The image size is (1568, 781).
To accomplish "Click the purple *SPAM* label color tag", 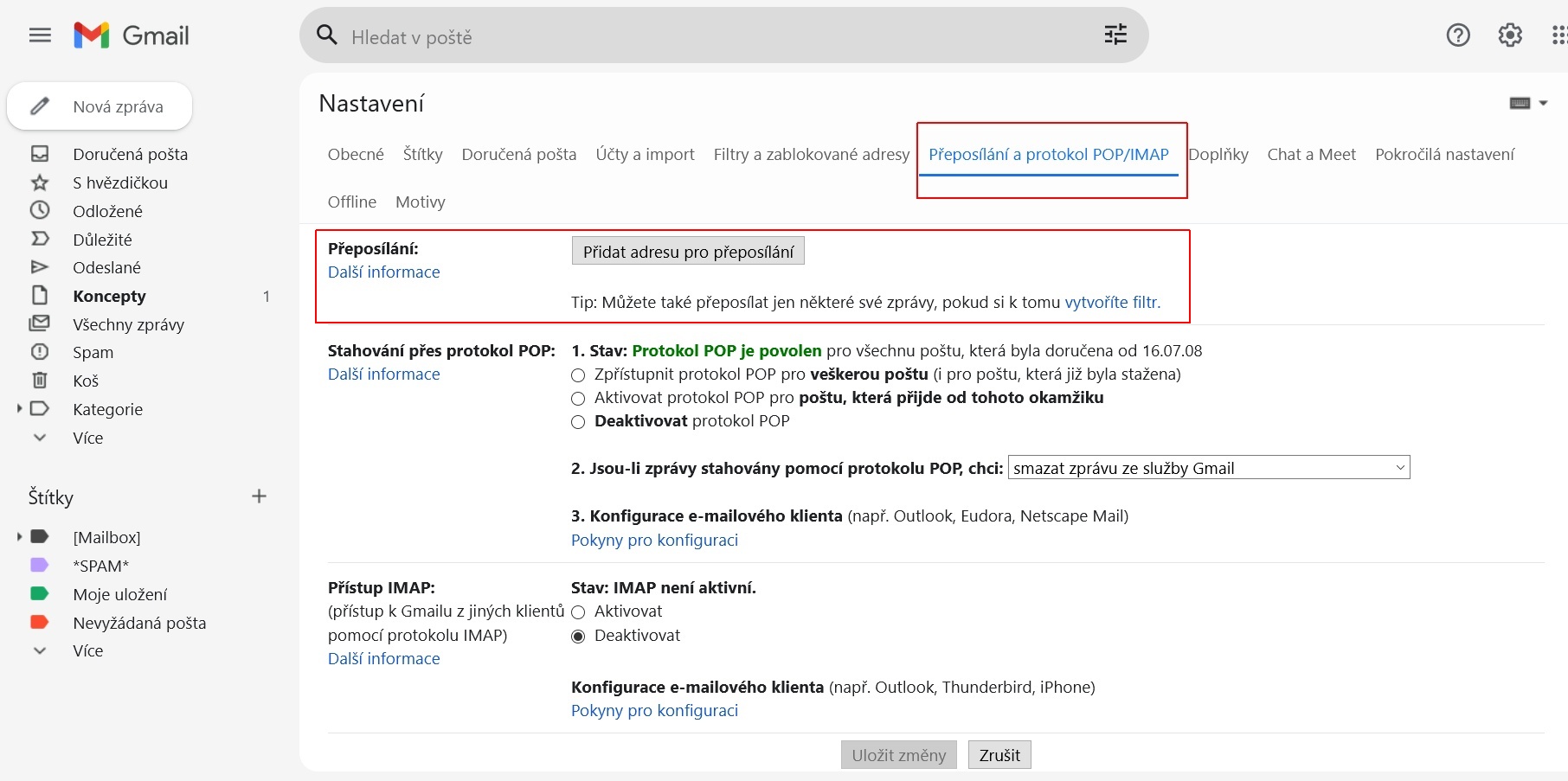I will point(40,566).
